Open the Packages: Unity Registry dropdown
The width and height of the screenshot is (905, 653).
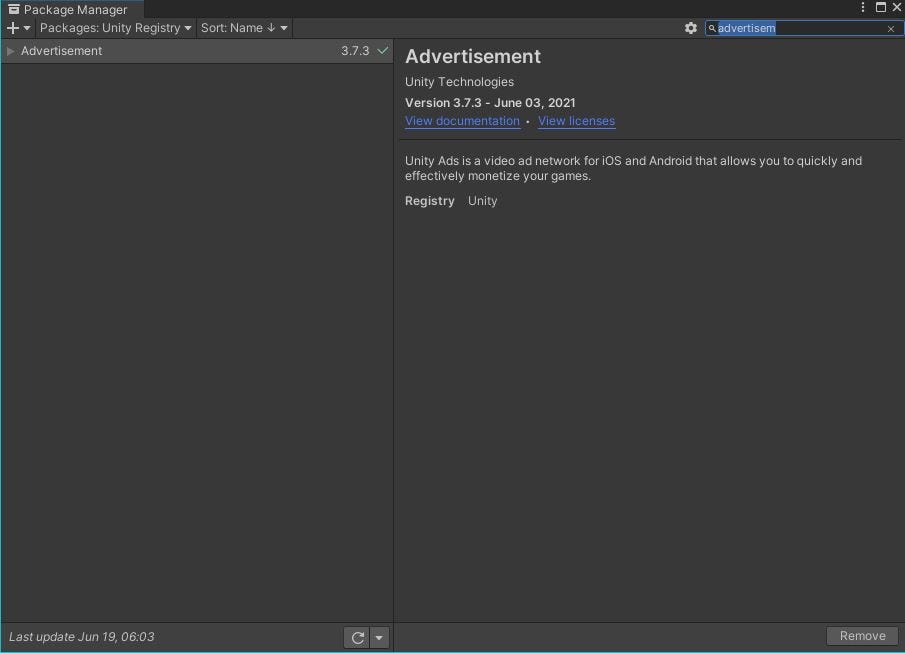pos(115,28)
